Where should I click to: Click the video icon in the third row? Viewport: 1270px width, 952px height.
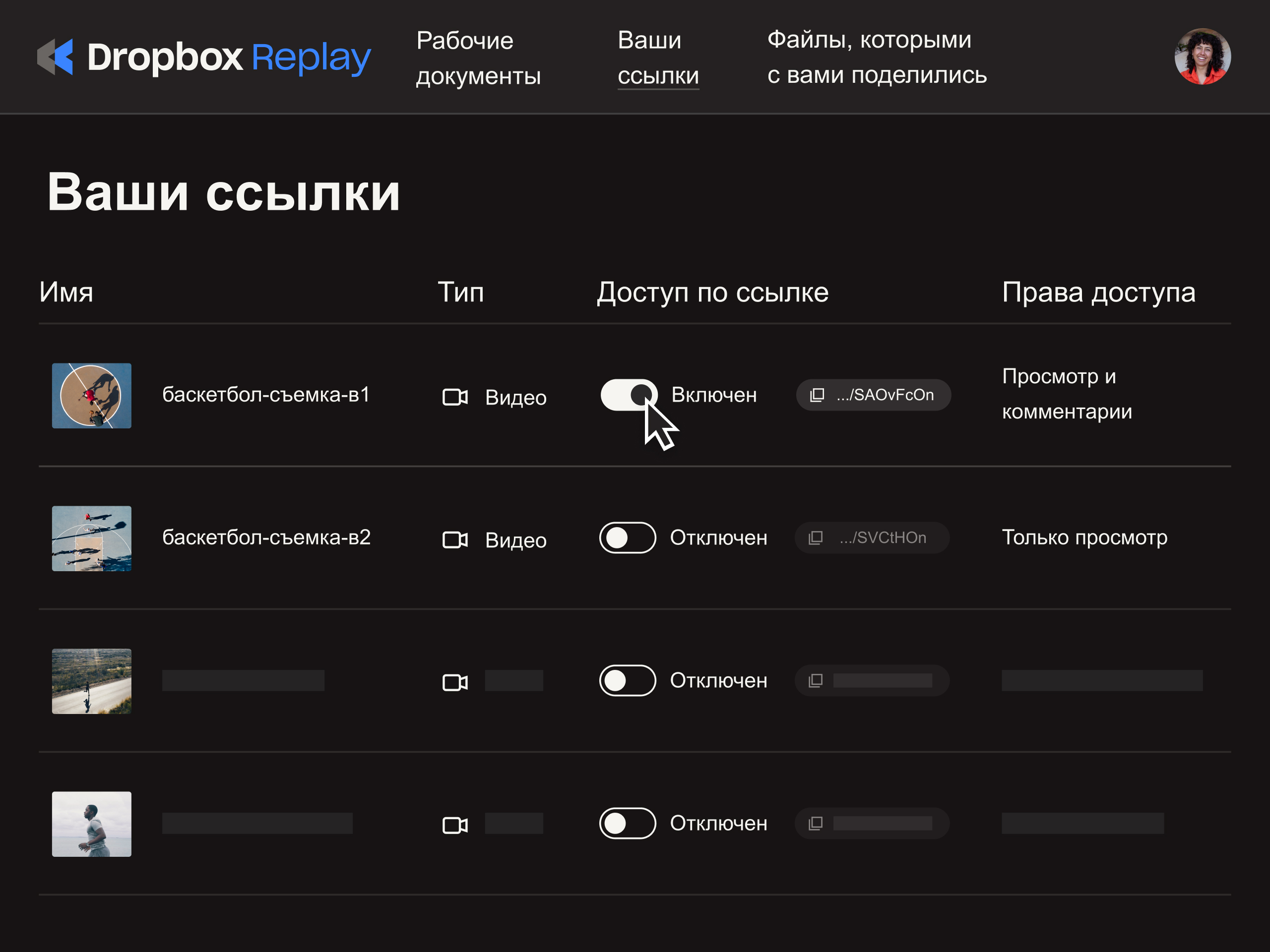[x=455, y=682]
